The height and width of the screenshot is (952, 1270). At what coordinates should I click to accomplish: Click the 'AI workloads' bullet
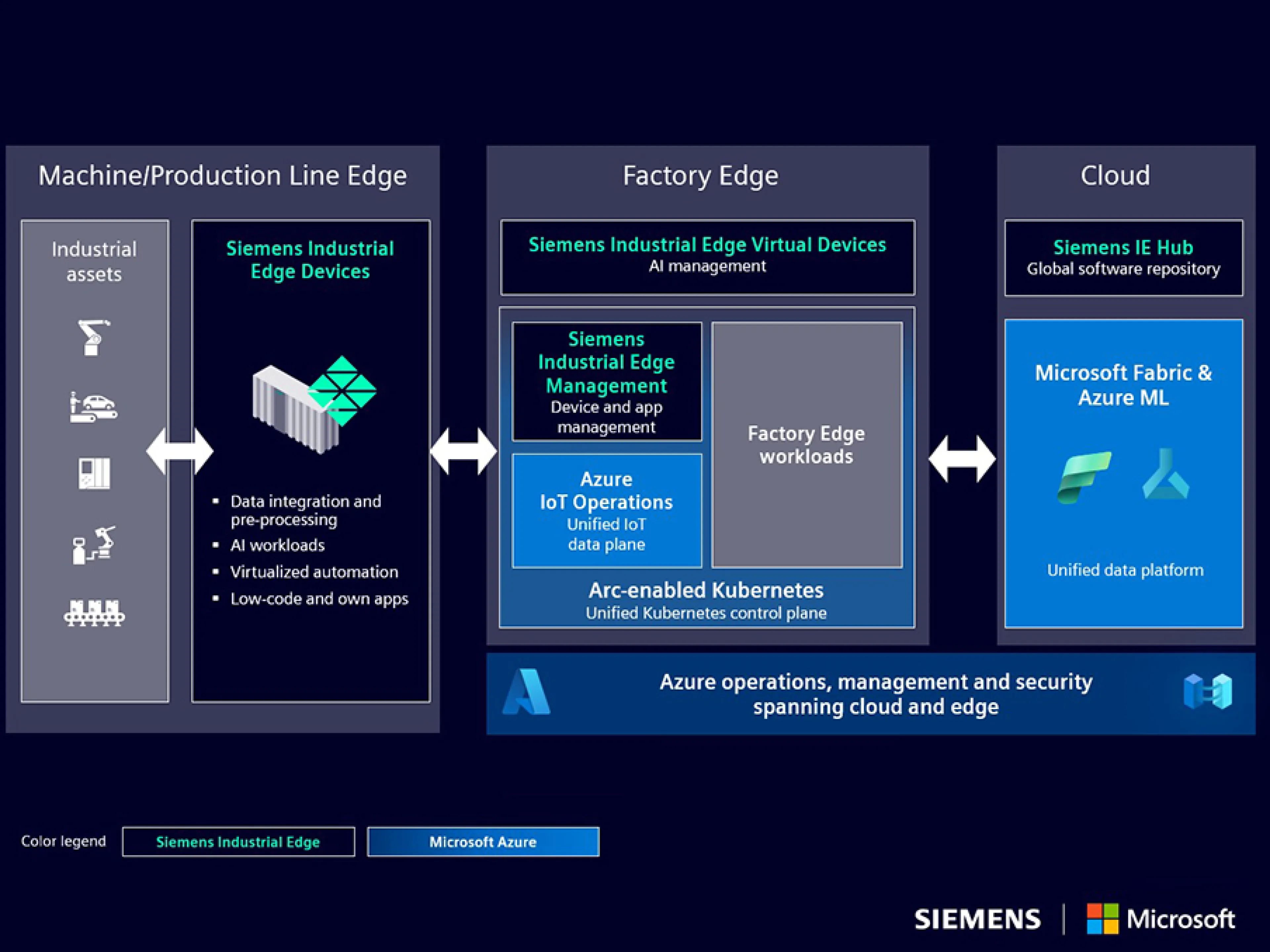point(277,545)
